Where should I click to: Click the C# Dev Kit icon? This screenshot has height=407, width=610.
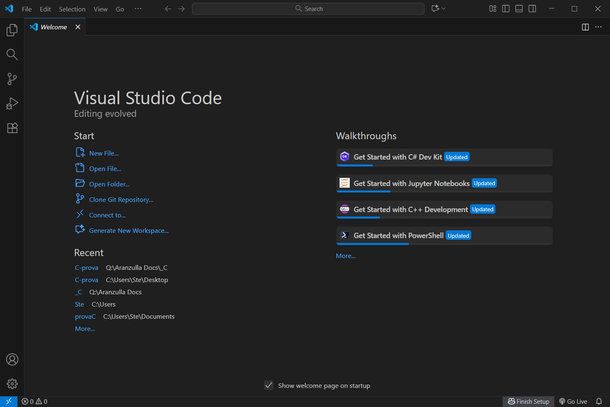pyautogui.click(x=344, y=156)
